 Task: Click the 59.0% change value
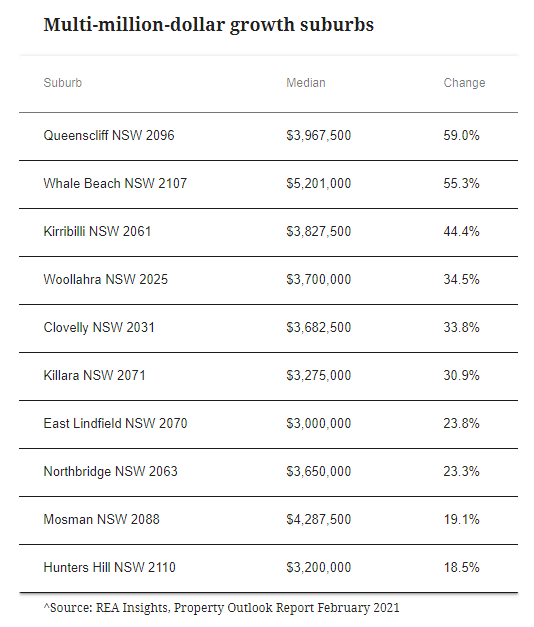[461, 135]
